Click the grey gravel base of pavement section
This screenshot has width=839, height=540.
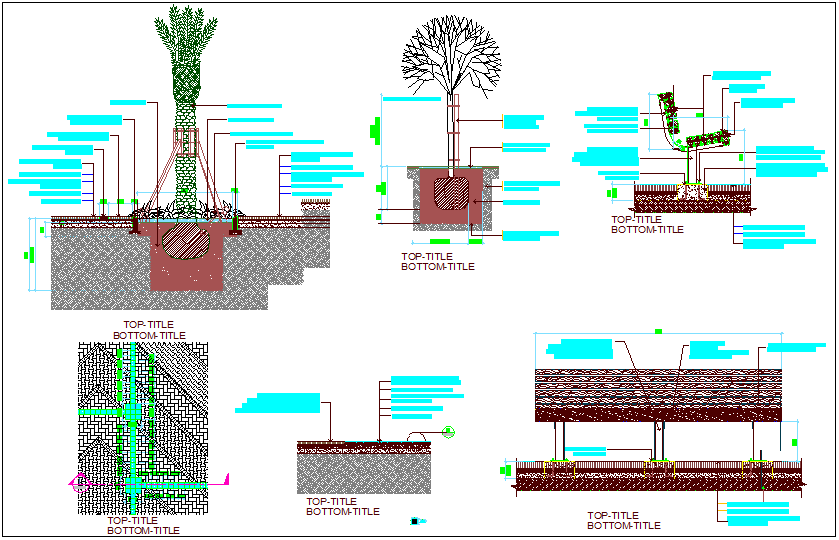(363, 472)
